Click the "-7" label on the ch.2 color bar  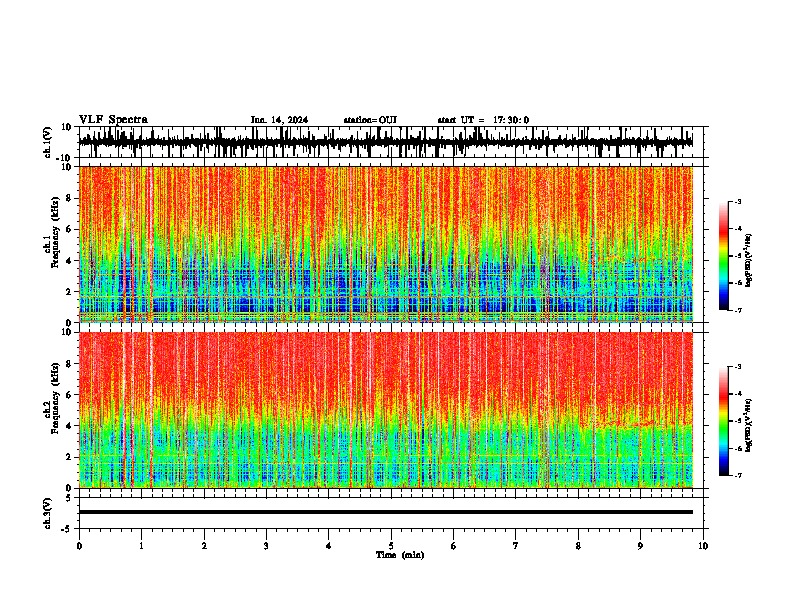[x=738, y=475]
